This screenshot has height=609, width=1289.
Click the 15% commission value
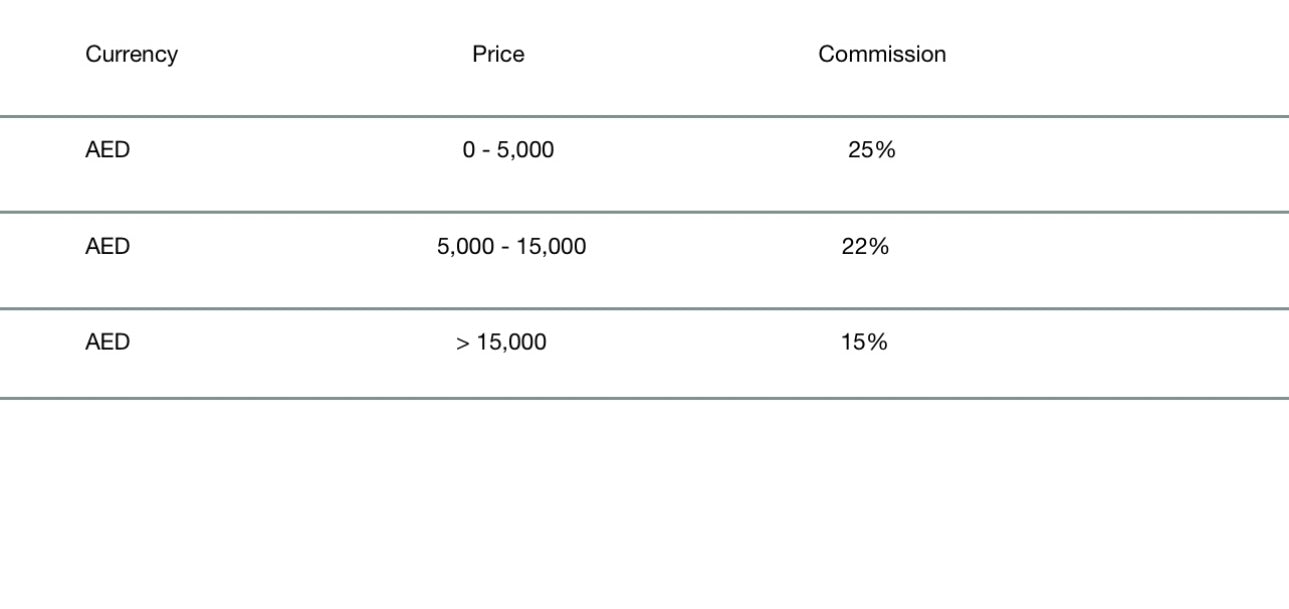tap(864, 343)
